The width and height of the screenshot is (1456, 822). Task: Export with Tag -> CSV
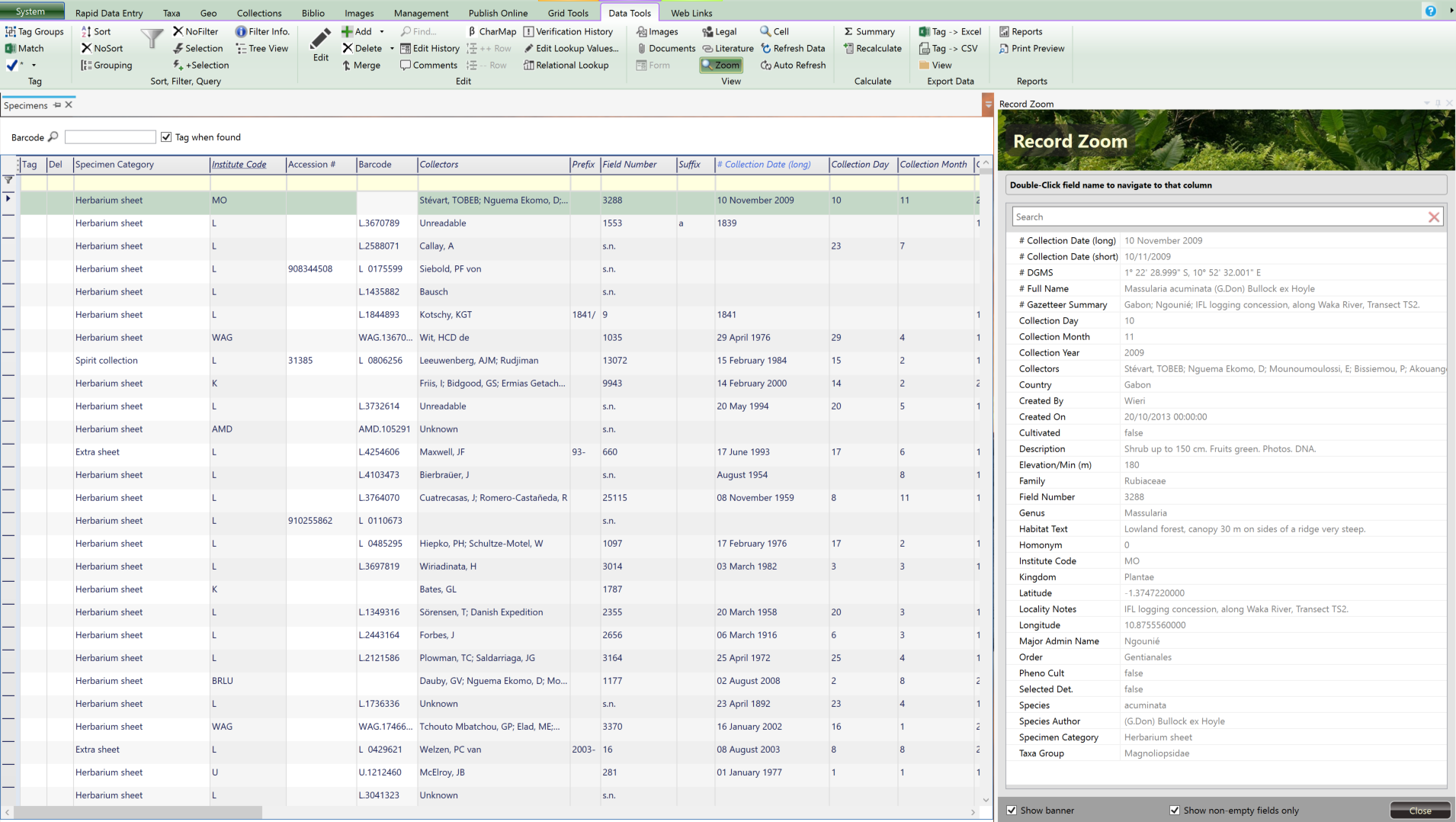click(948, 48)
